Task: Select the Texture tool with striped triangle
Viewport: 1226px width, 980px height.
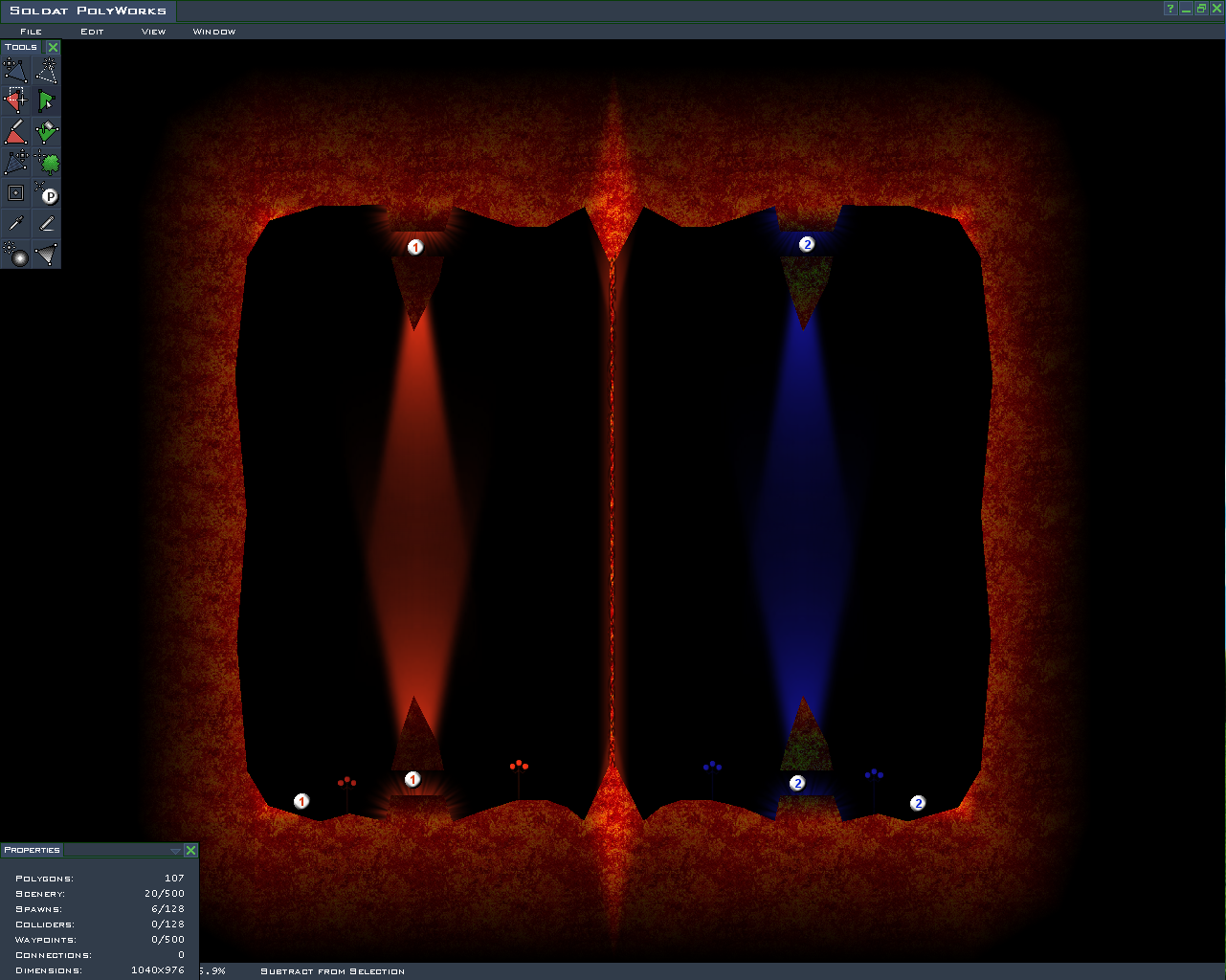Action: (15, 162)
